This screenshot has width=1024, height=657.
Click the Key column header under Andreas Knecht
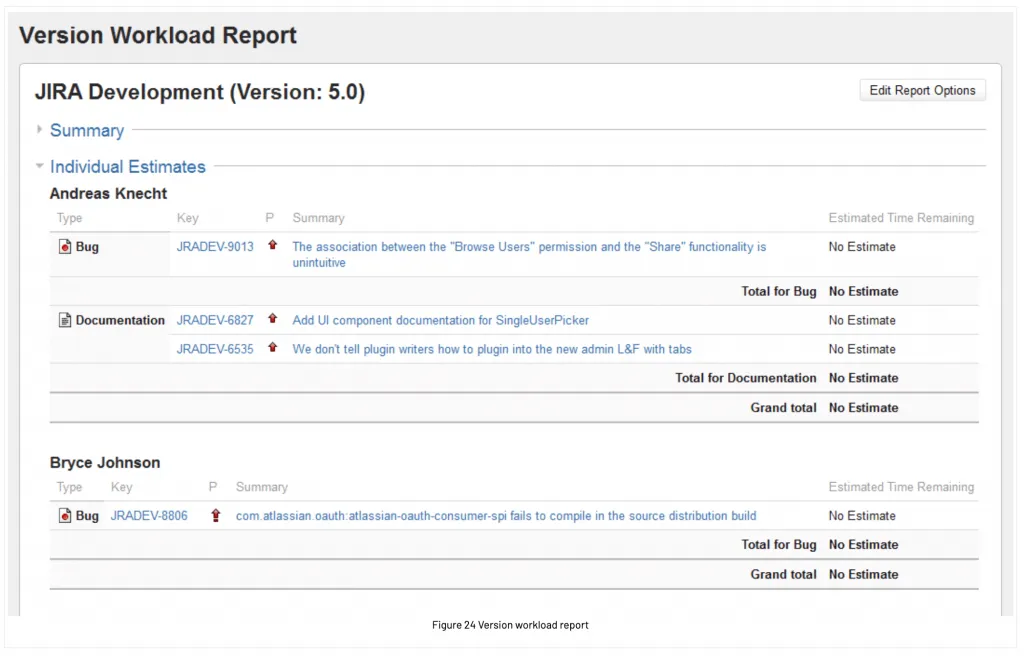point(187,218)
